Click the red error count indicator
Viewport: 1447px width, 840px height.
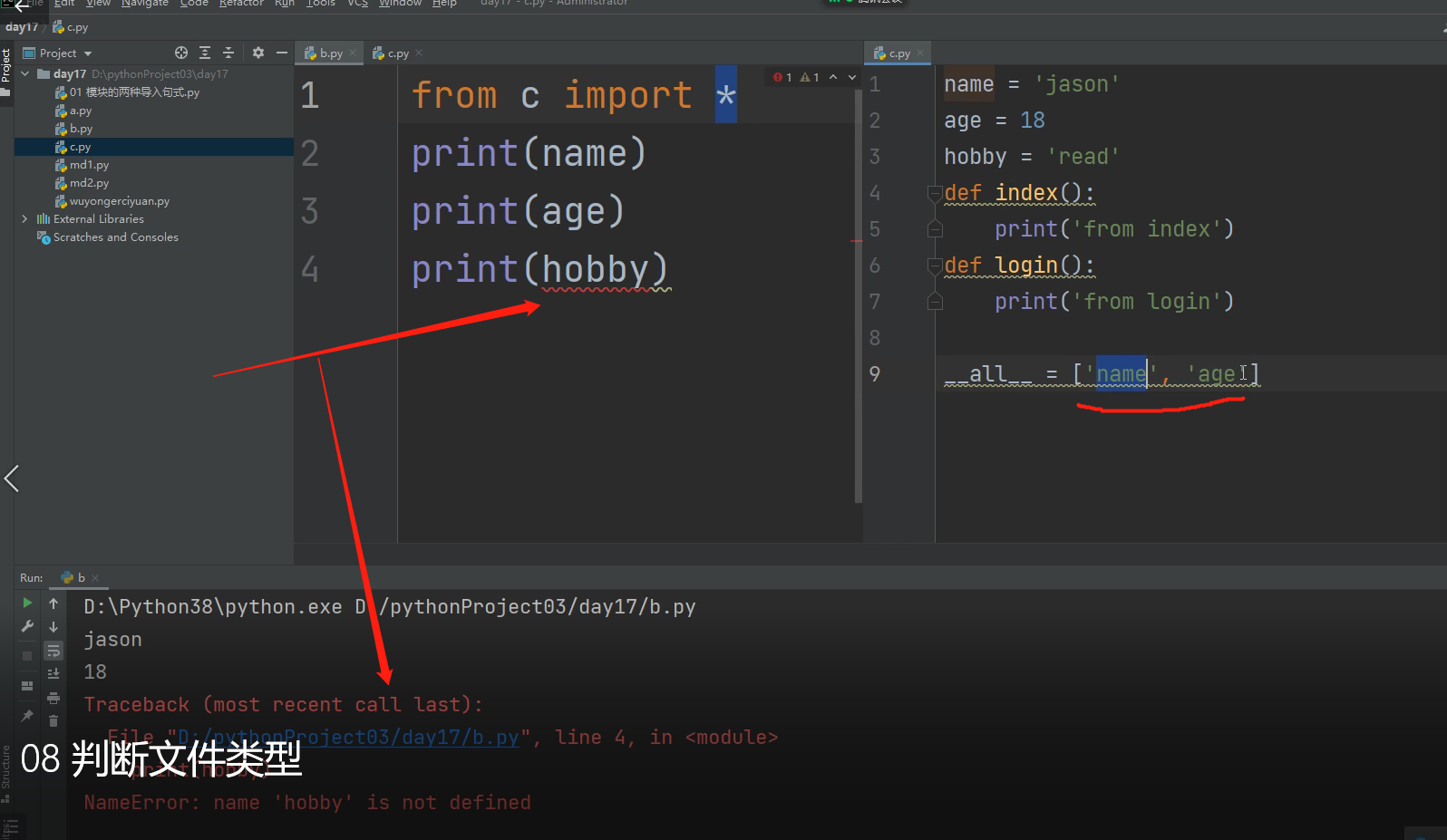coord(782,78)
